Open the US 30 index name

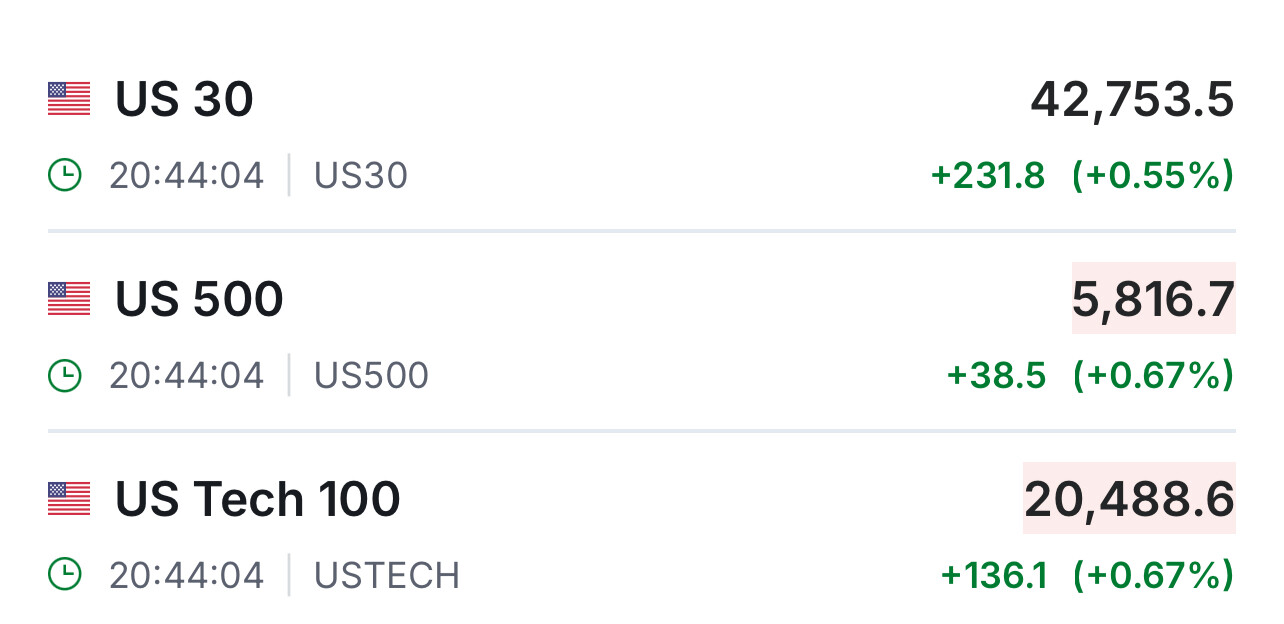[x=184, y=99]
